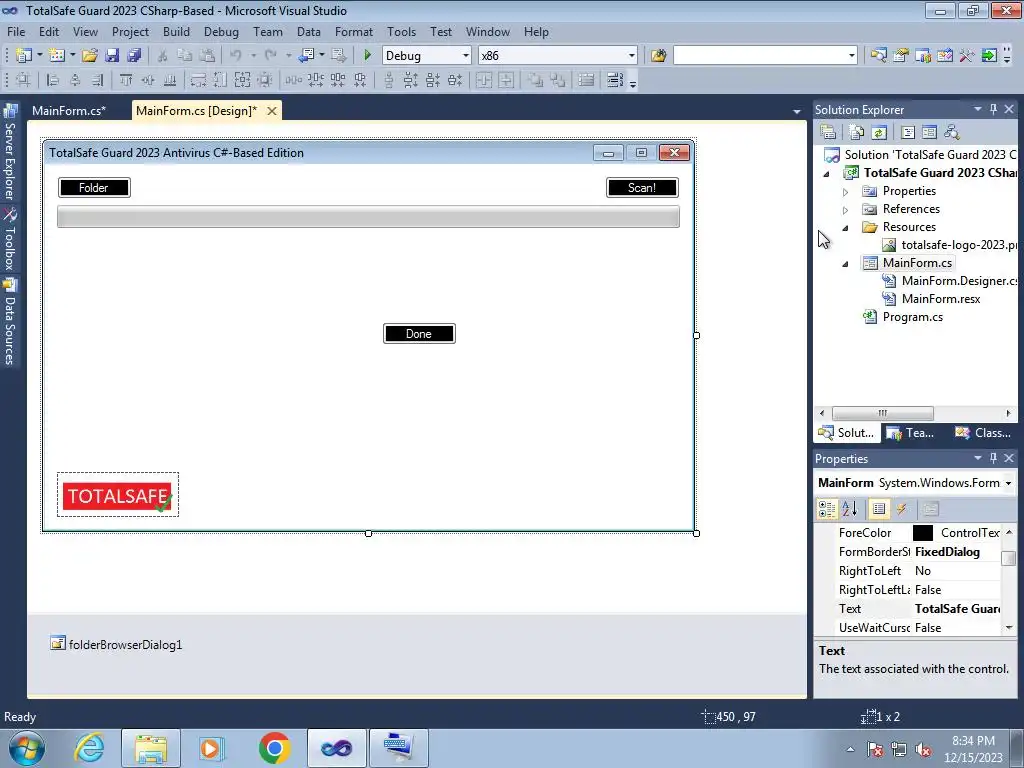The height and width of the screenshot is (768, 1024).
Task: Open the File menu
Action: pos(16,31)
